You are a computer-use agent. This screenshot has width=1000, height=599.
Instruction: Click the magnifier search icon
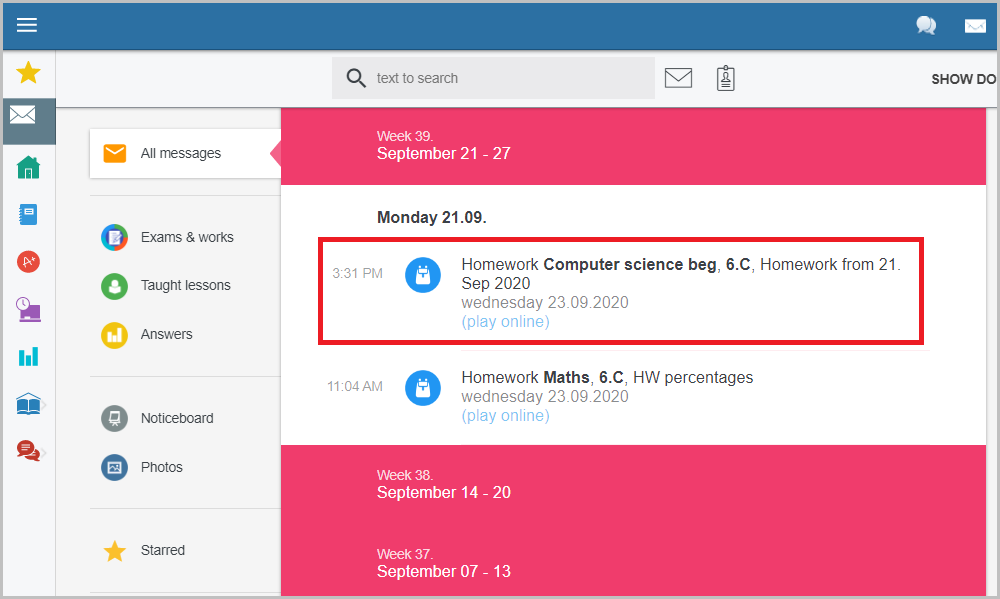[356, 78]
